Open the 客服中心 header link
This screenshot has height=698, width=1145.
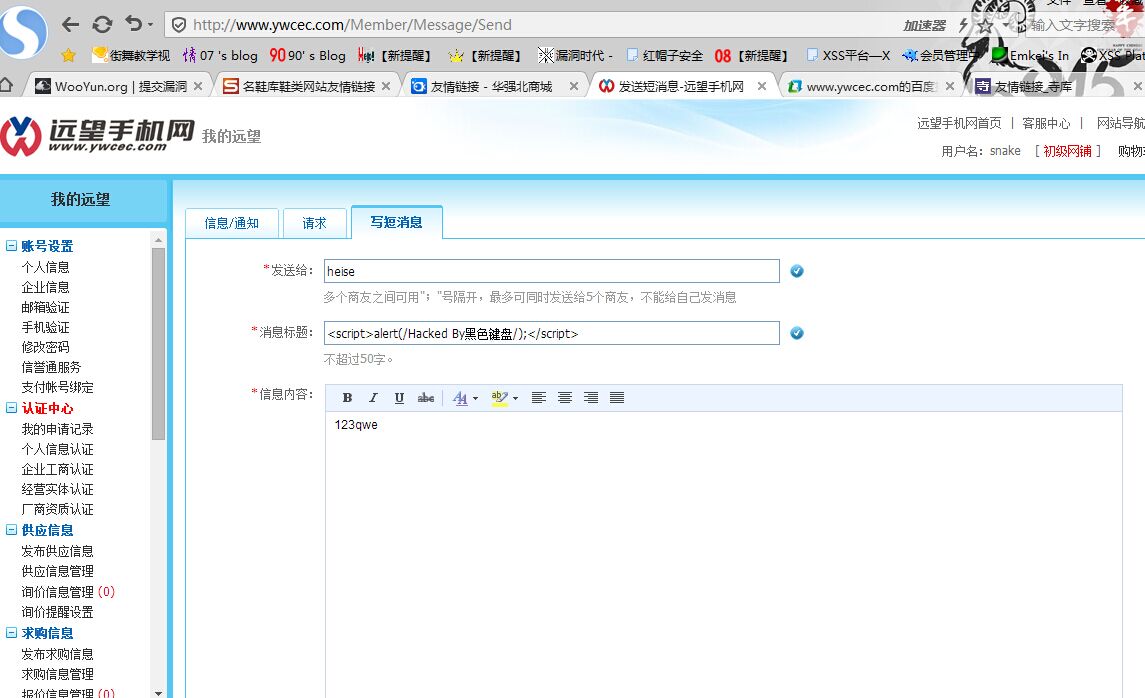1046,123
